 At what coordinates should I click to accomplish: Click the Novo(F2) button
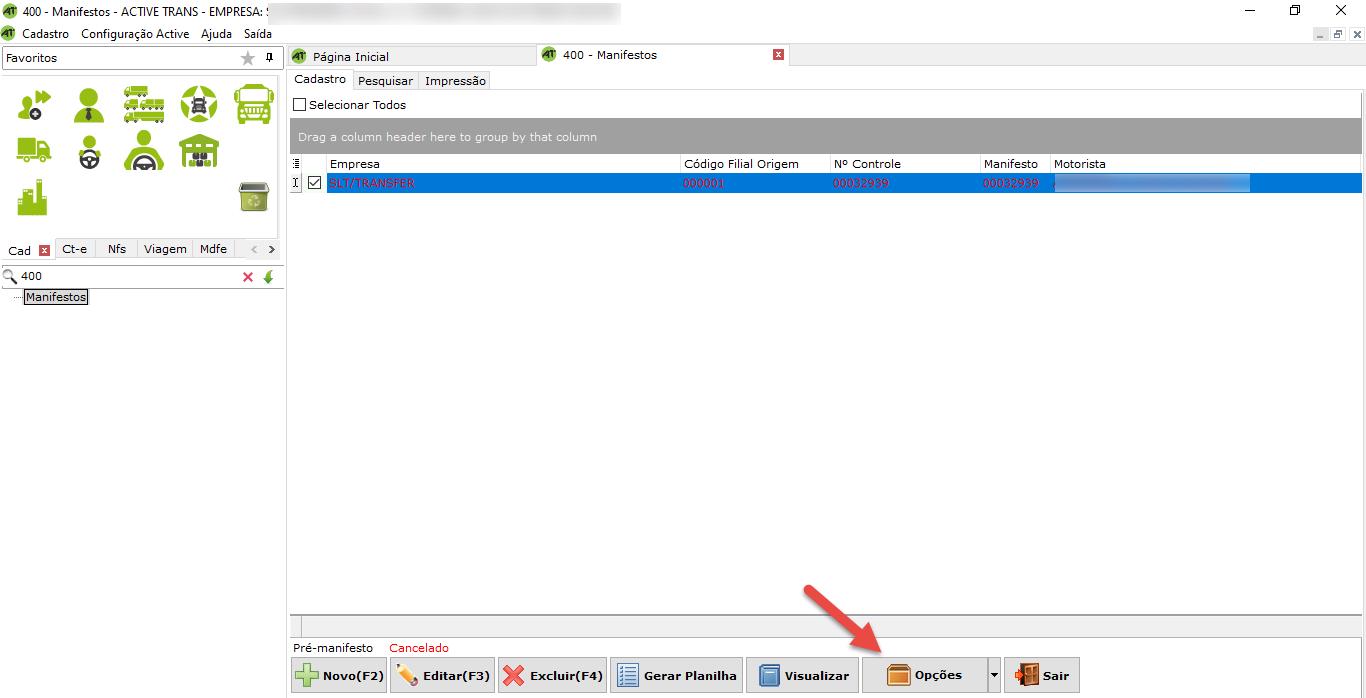[x=340, y=676]
